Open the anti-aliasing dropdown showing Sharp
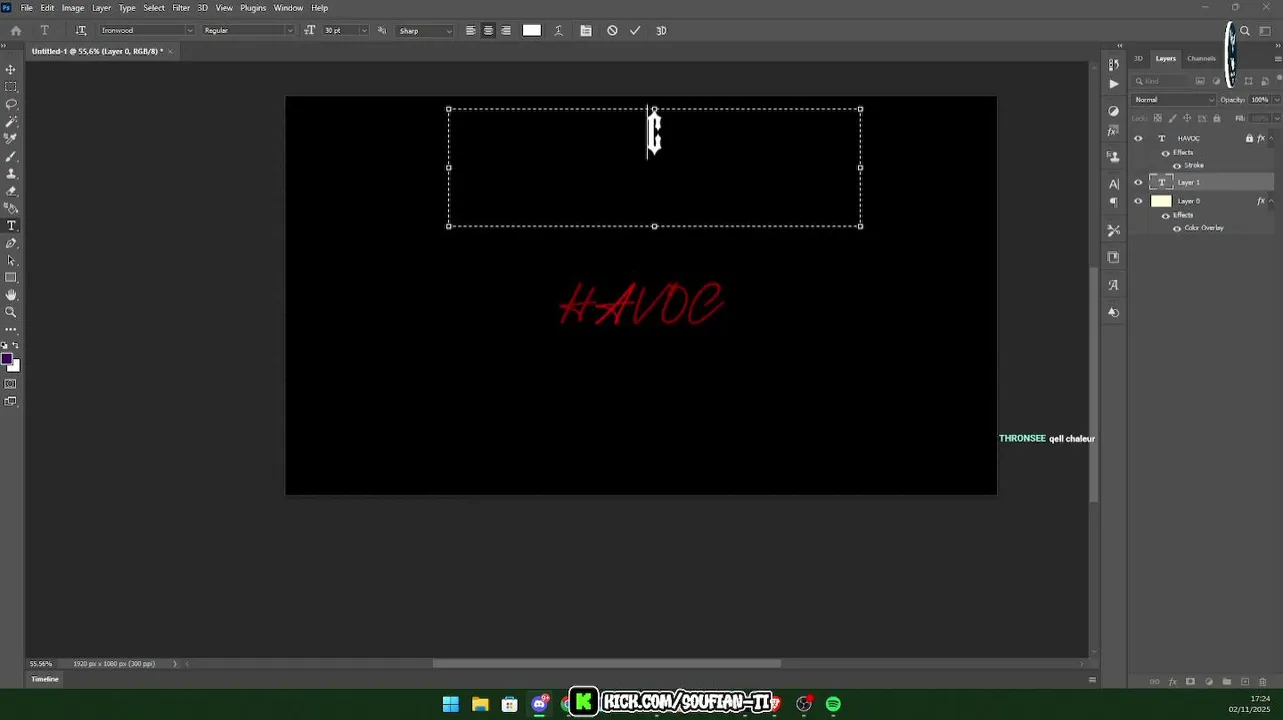The height and width of the screenshot is (720, 1283). 425,31
